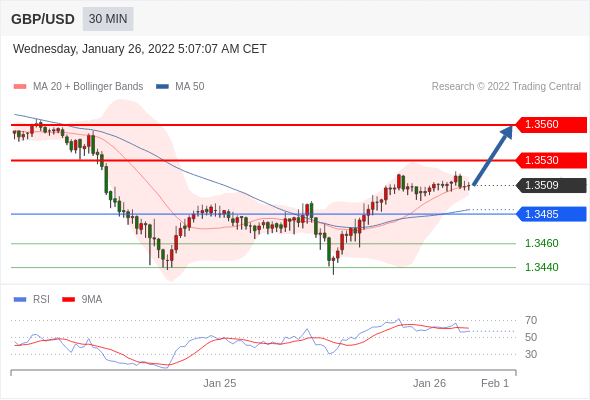Click the MA 20 + Bollinger Bands legend label

(x=88, y=87)
